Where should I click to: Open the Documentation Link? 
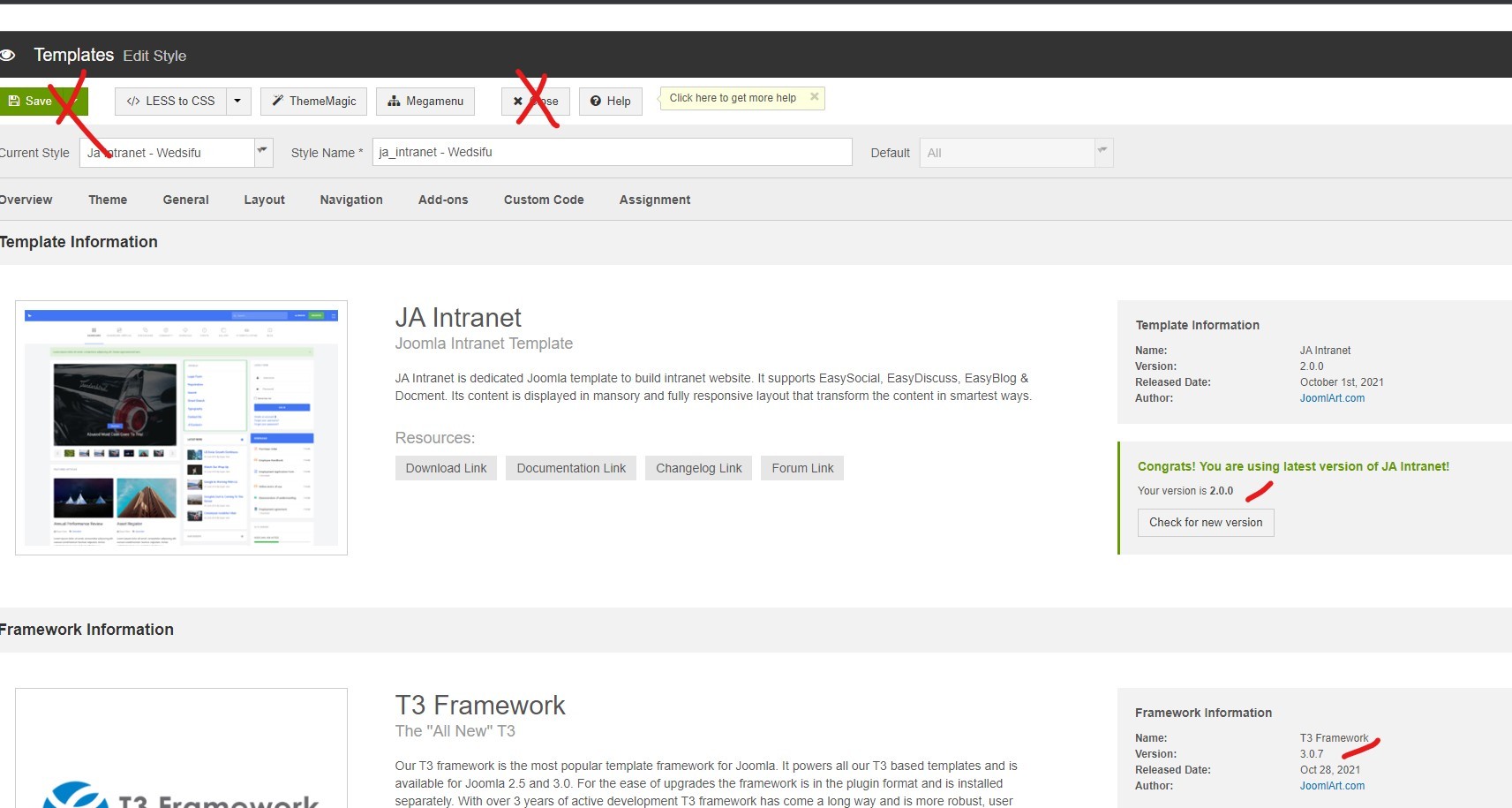(571, 468)
